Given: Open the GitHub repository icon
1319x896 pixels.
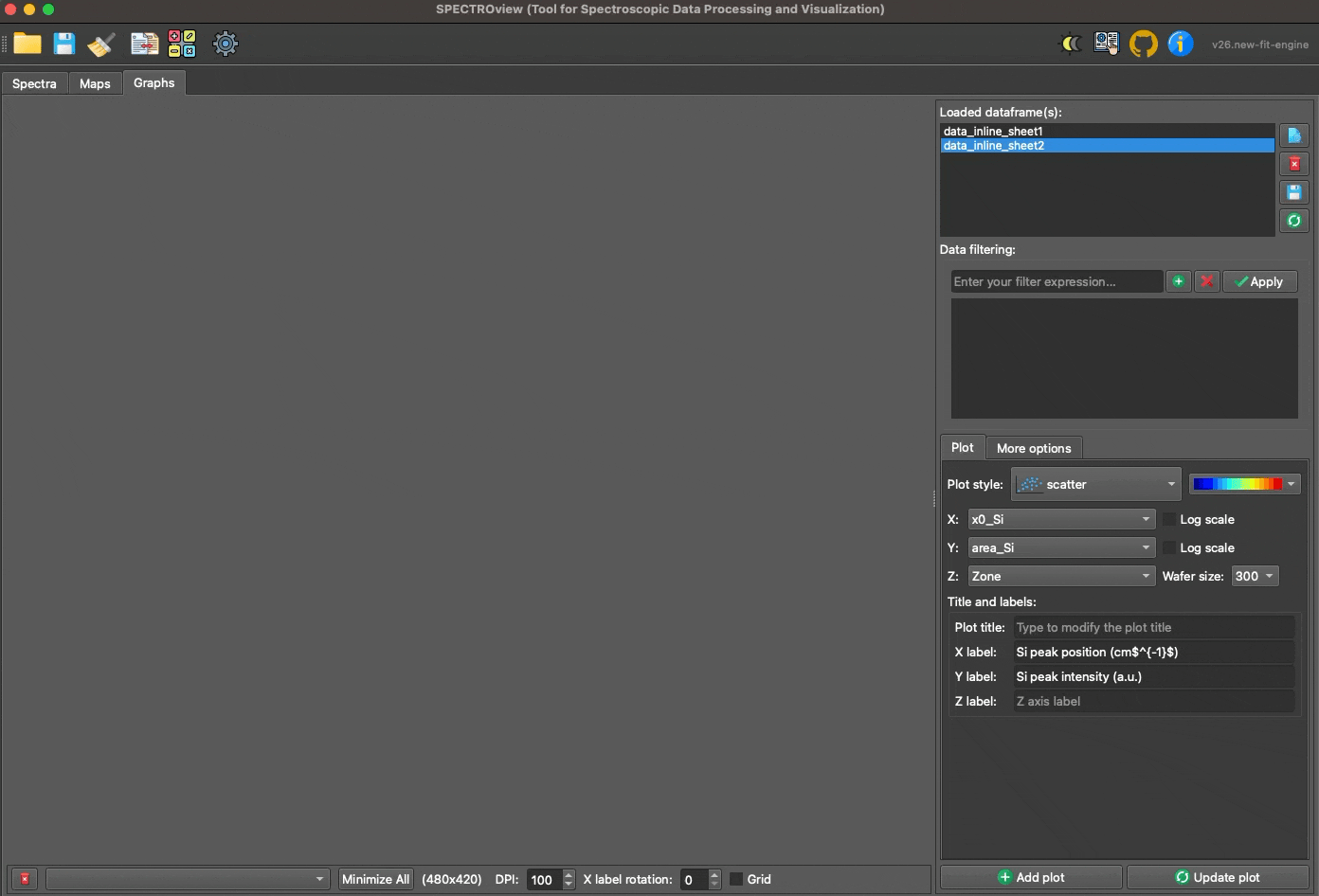Looking at the screenshot, I should tap(1143, 44).
